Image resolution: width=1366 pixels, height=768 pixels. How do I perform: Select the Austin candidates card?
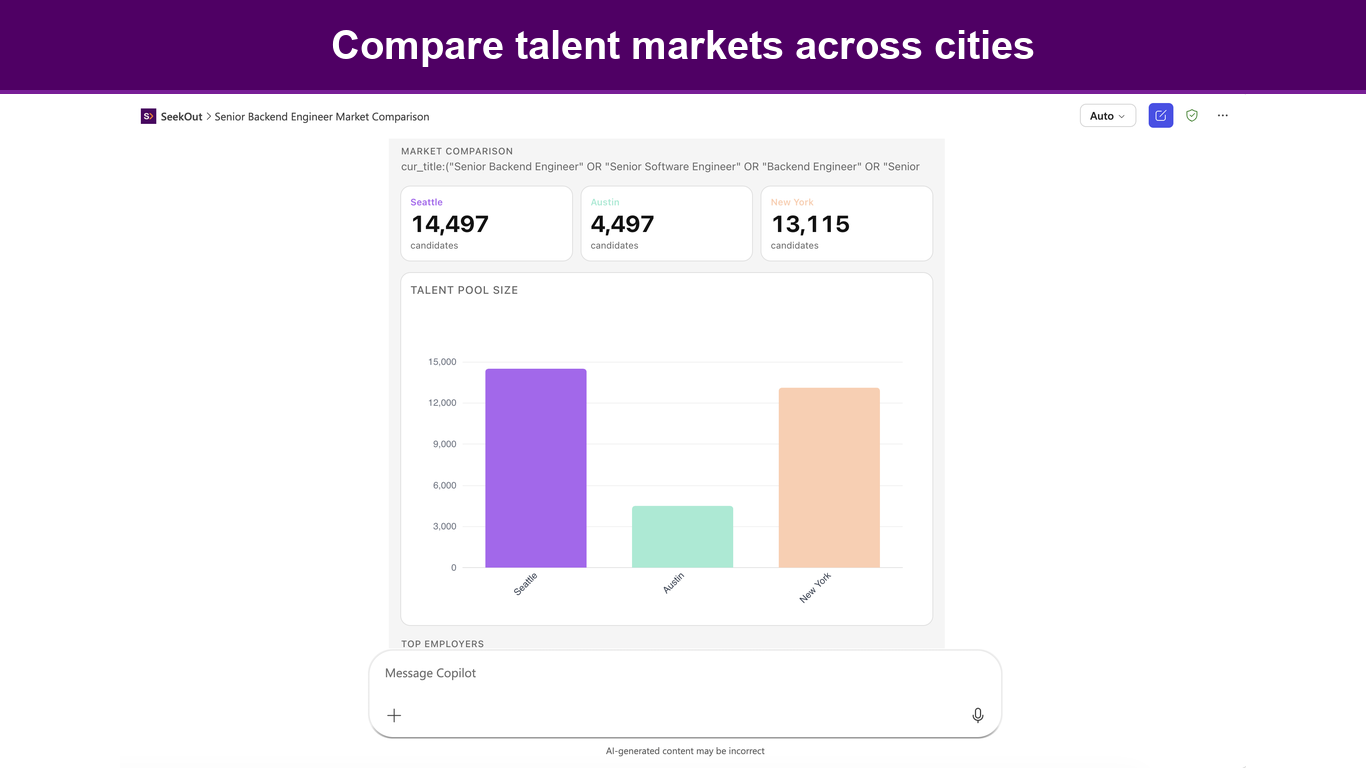click(667, 223)
